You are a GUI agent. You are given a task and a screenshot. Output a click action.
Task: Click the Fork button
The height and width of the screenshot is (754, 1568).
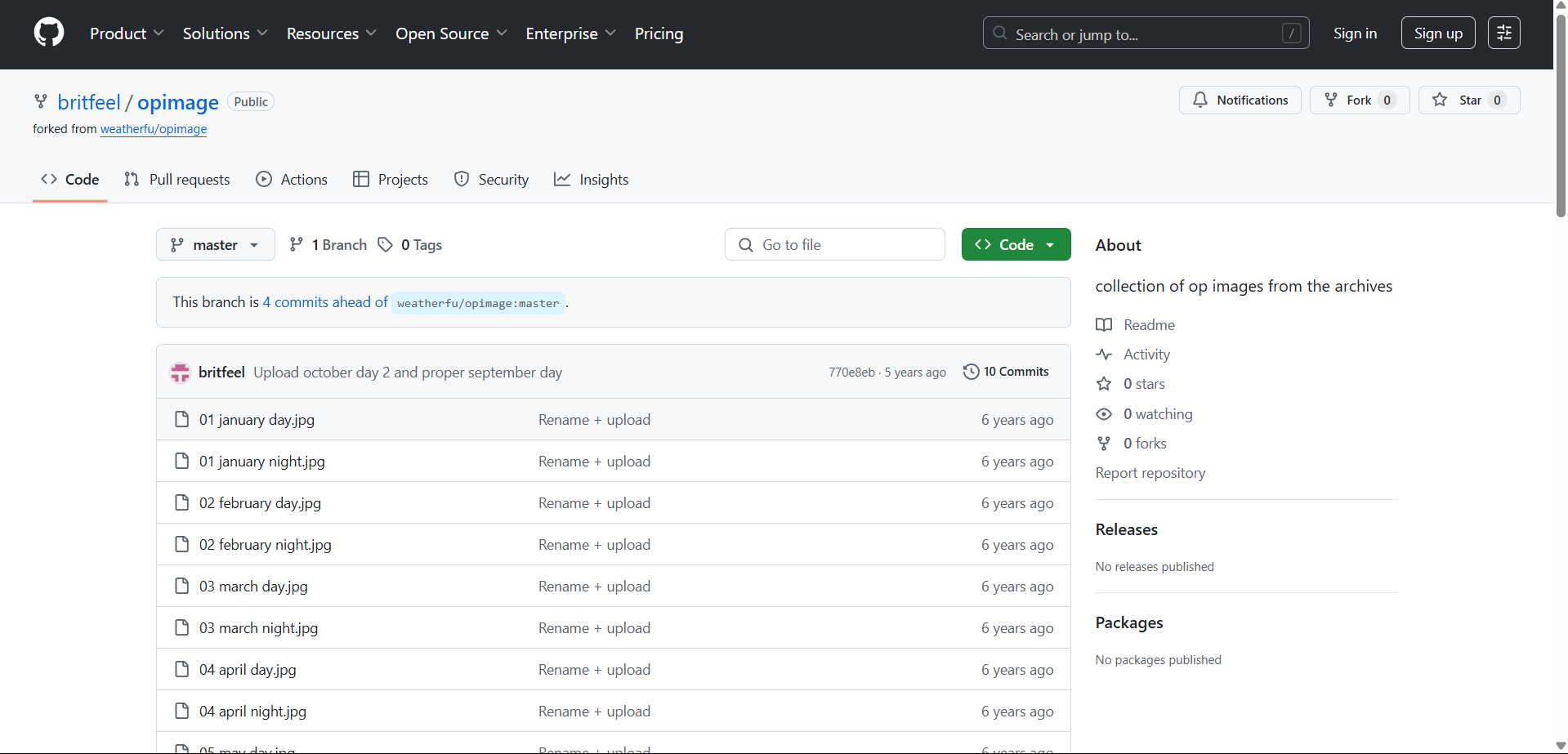tap(1360, 100)
